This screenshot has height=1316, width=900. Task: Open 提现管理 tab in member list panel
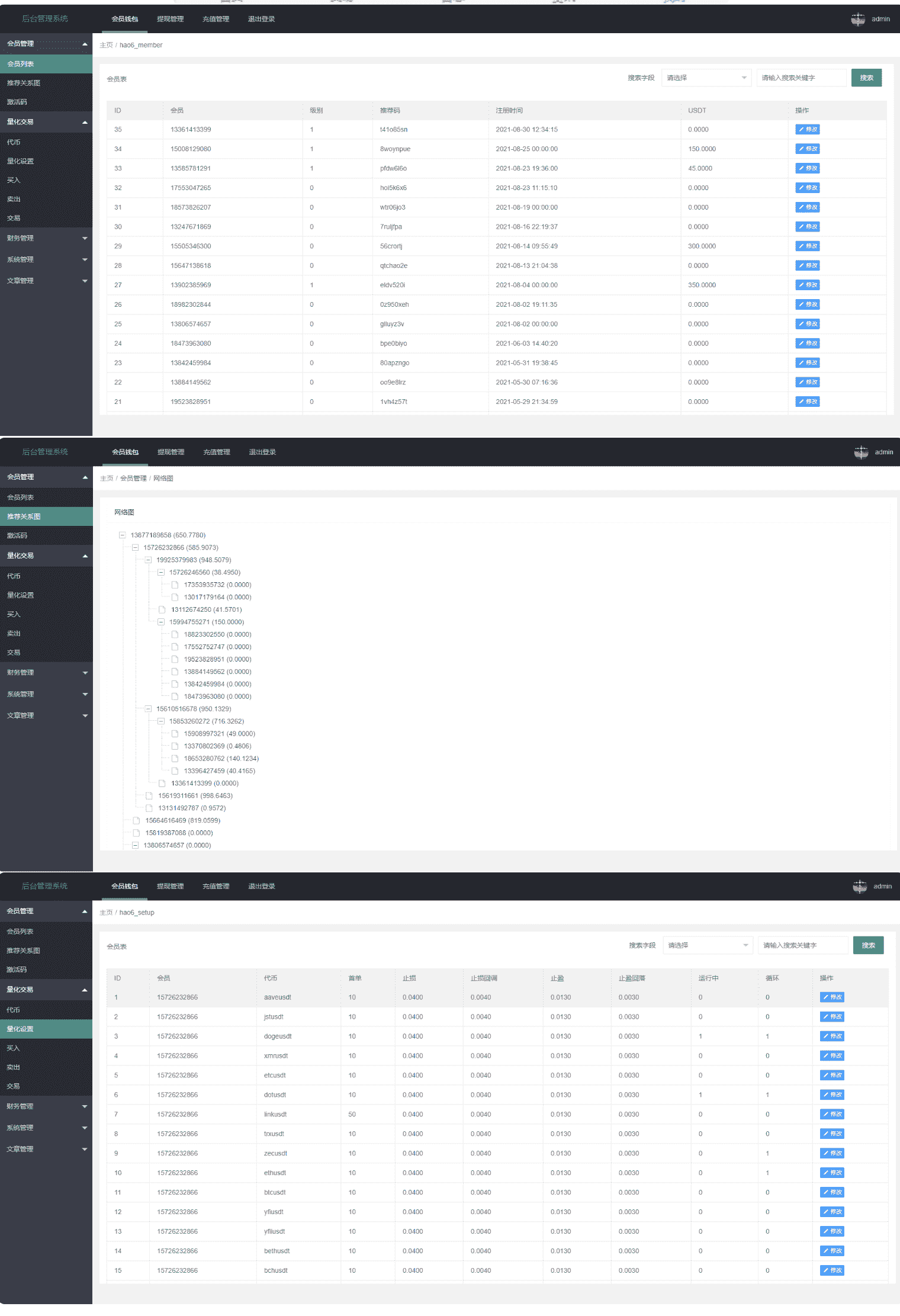(x=170, y=19)
